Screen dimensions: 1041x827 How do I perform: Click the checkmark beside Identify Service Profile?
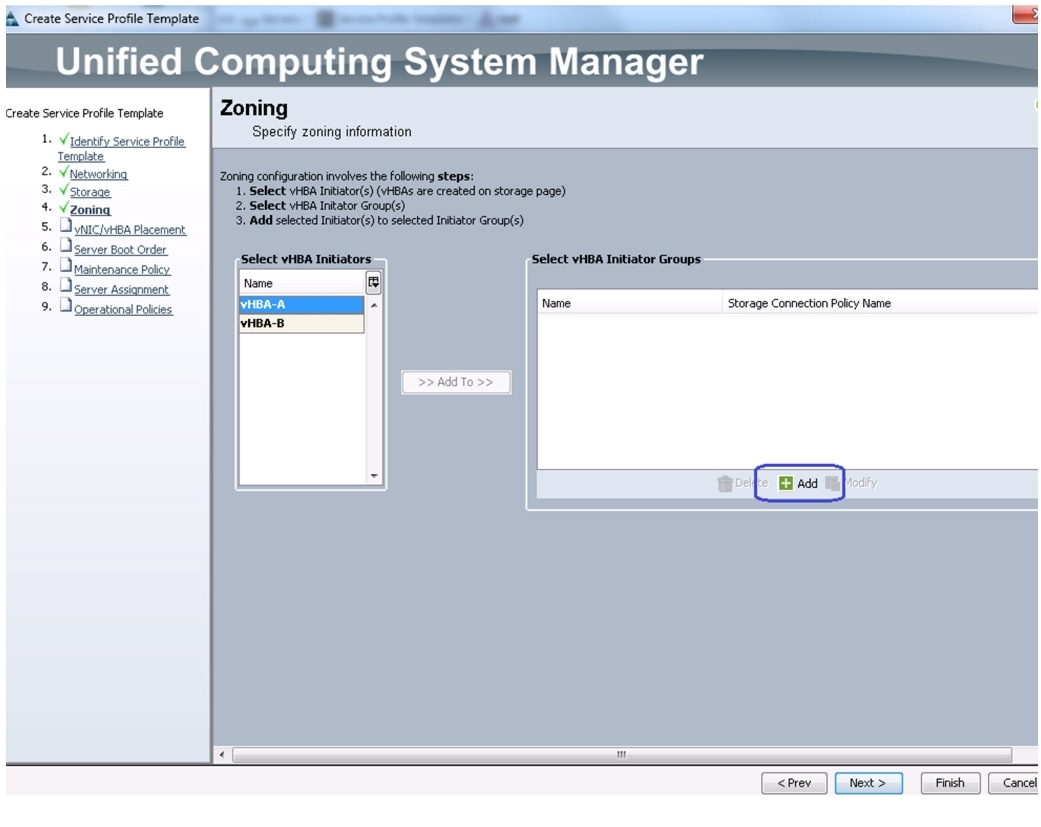[64, 139]
